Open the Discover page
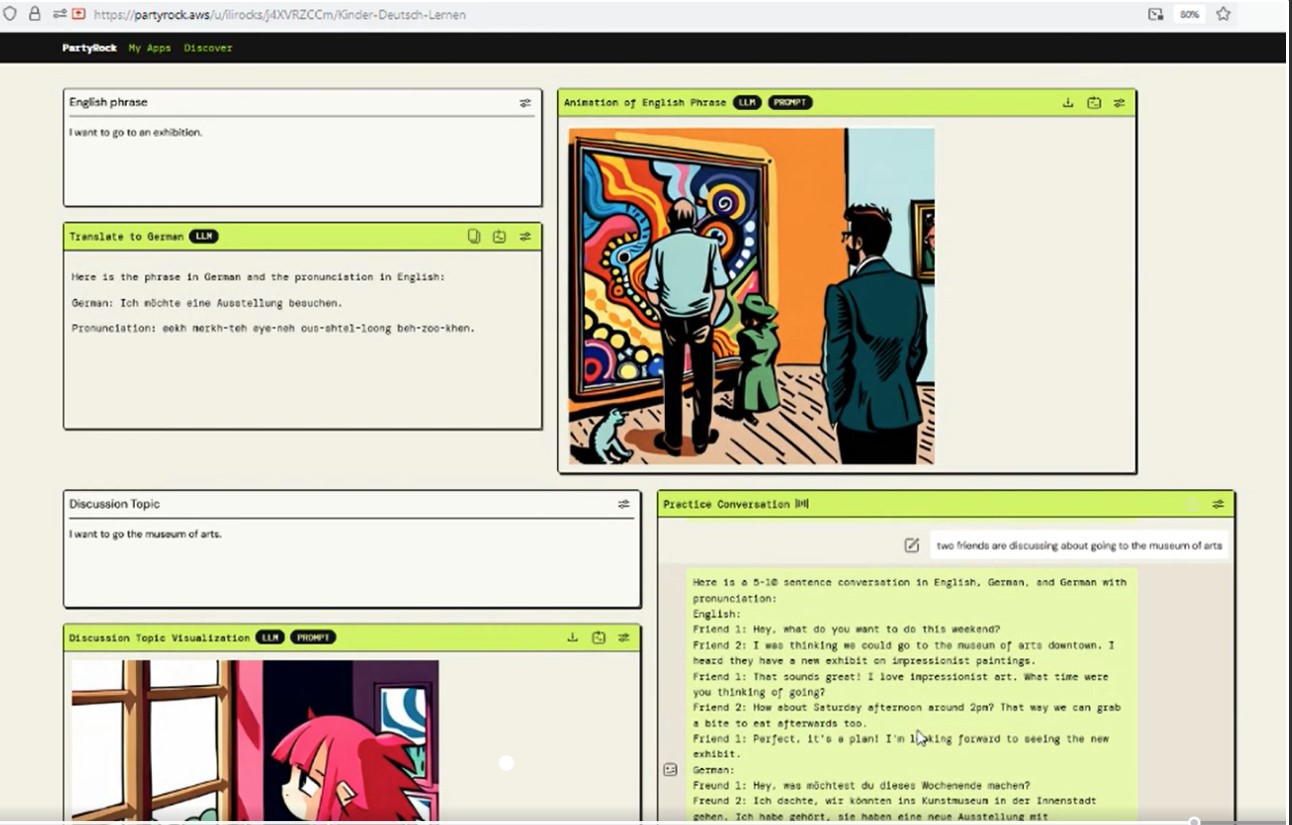The width and height of the screenshot is (1292, 825). click(208, 48)
